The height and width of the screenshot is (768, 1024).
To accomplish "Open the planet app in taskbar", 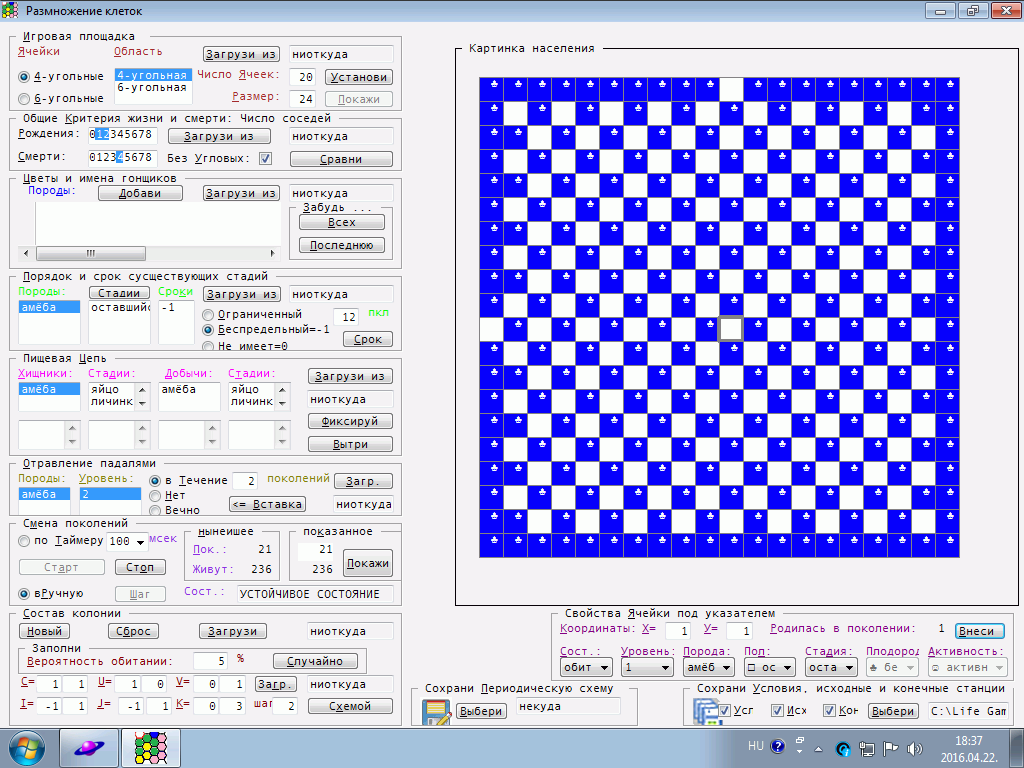I will pyautogui.click(x=88, y=747).
